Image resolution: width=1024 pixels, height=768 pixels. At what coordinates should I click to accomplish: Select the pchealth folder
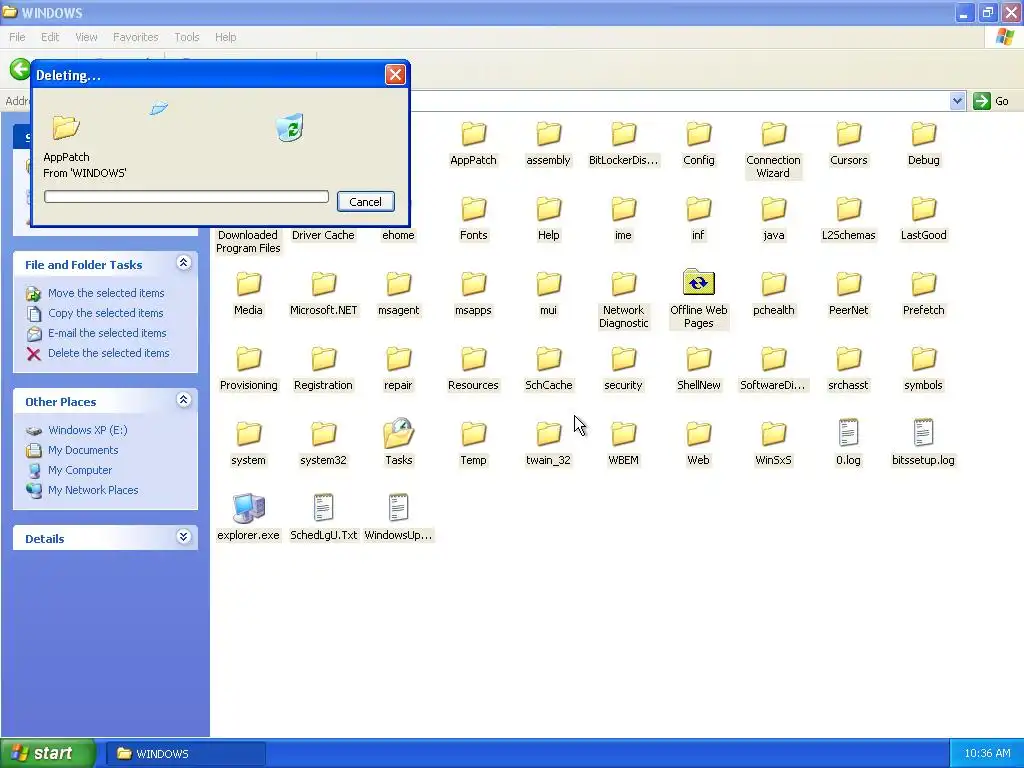(x=773, y=295)
